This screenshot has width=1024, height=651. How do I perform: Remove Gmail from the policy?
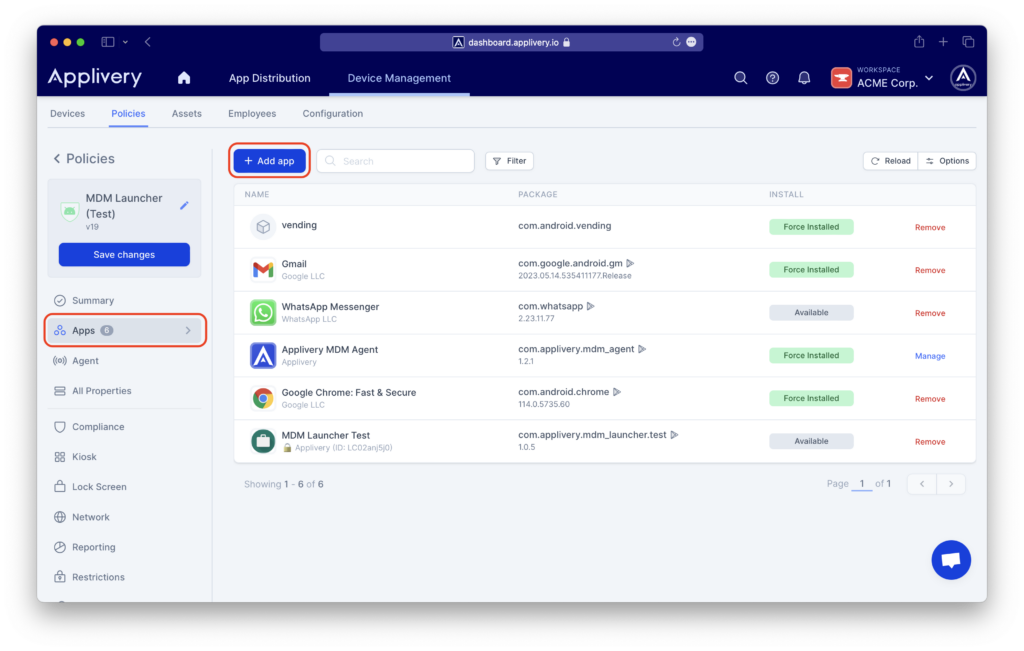tap(930, 270)
